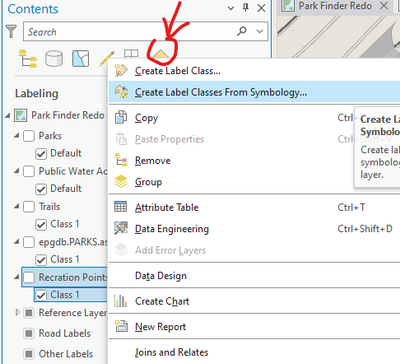
Task: Collapse the Trails layer node
Action: 17,207
